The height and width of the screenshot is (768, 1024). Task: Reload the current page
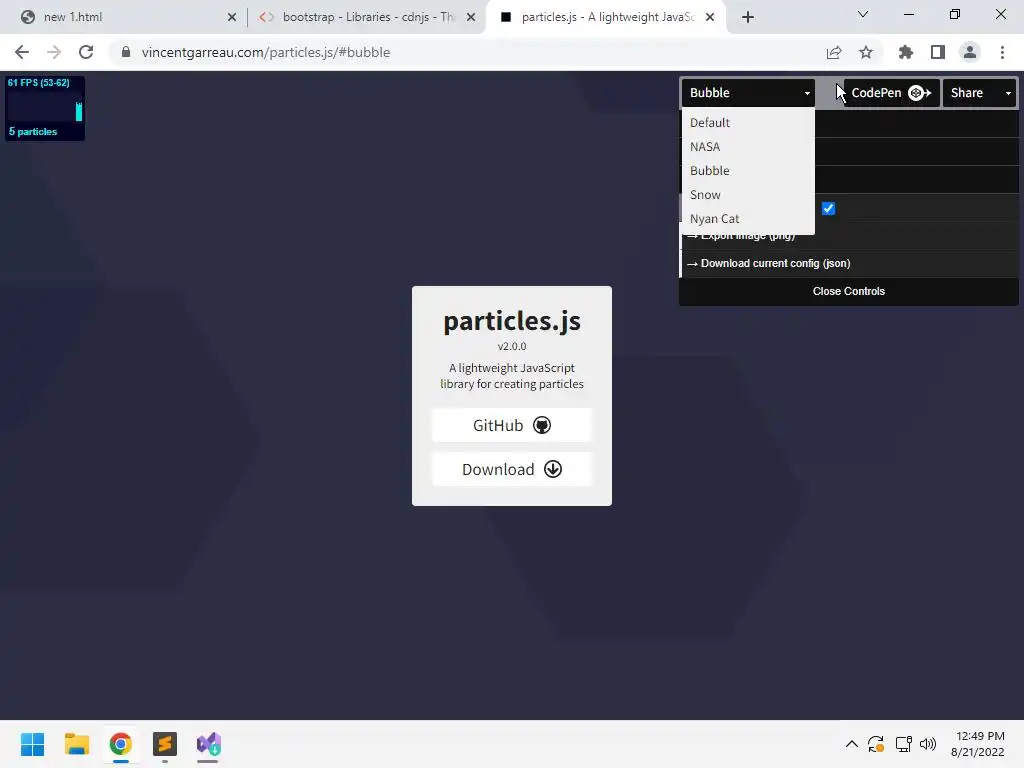(x=86, y=52)
